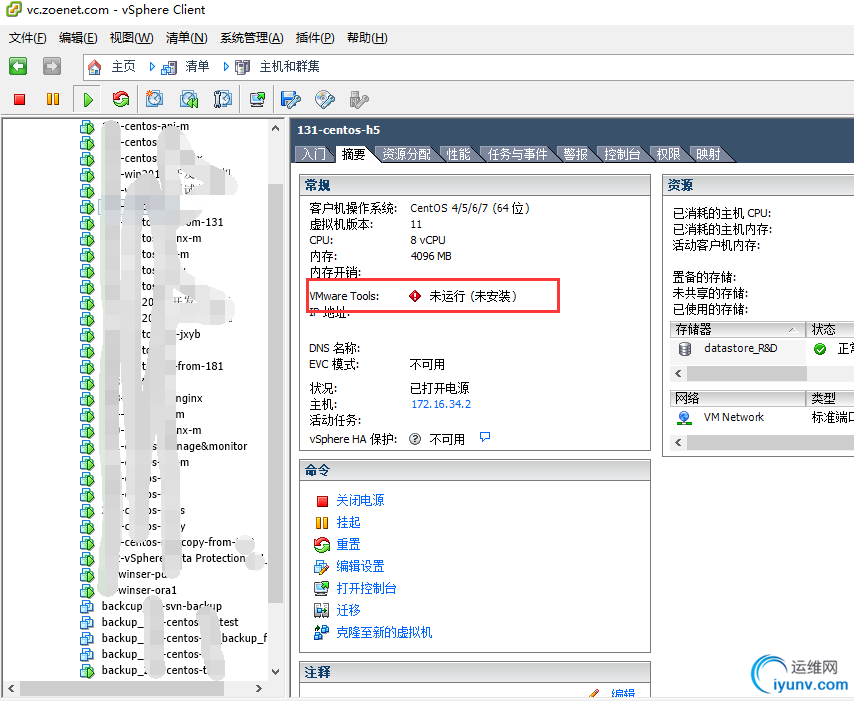Click the VM Network globe icon
The image size is (854, 701).
point(684,418)
